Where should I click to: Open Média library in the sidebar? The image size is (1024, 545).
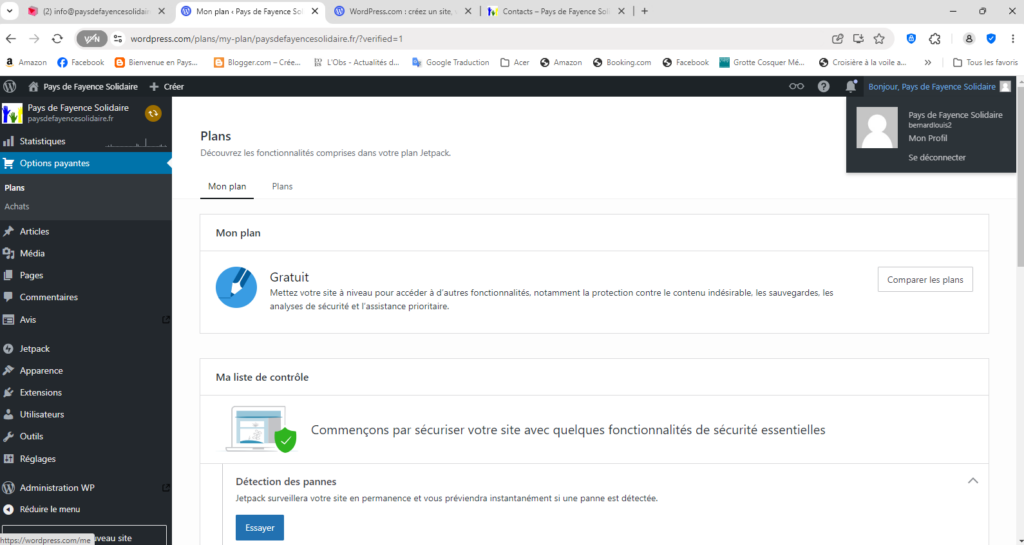(x=32, y=253)
